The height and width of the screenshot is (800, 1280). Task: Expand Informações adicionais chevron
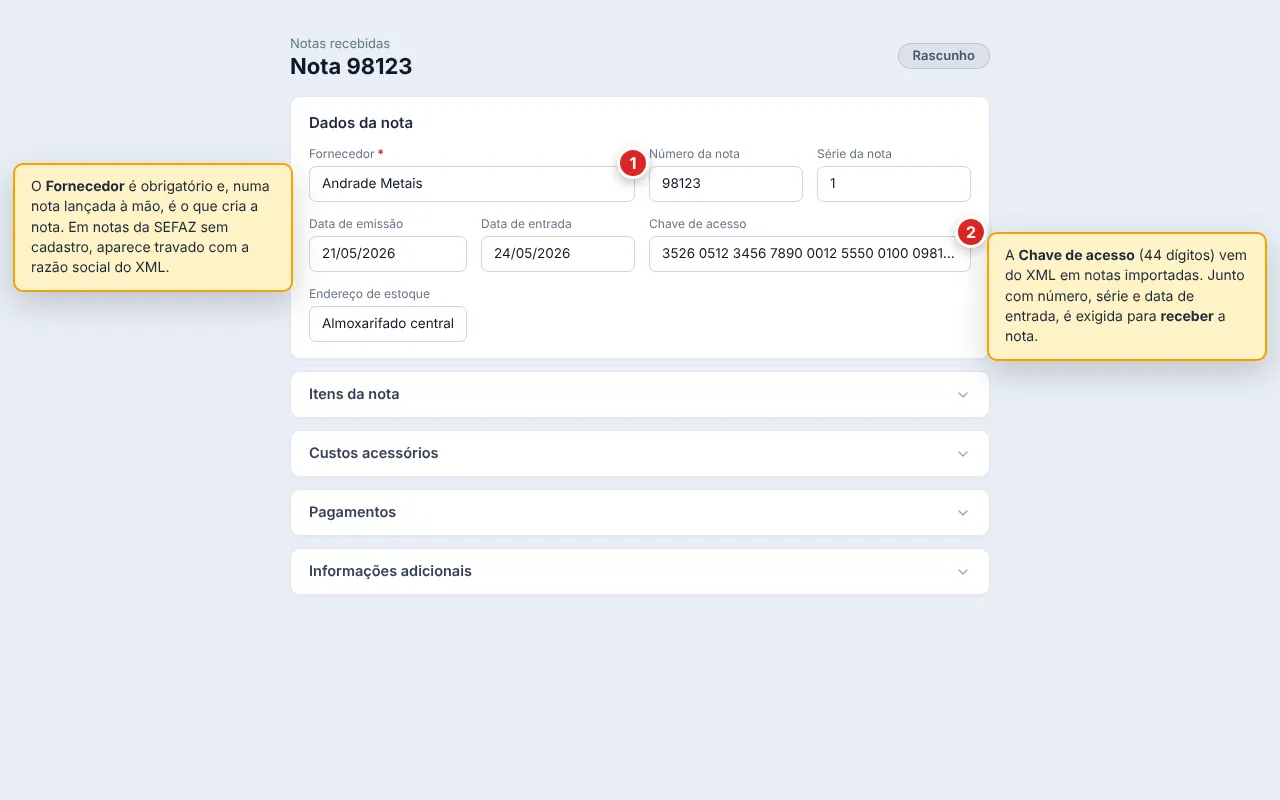tap(963, 572)
